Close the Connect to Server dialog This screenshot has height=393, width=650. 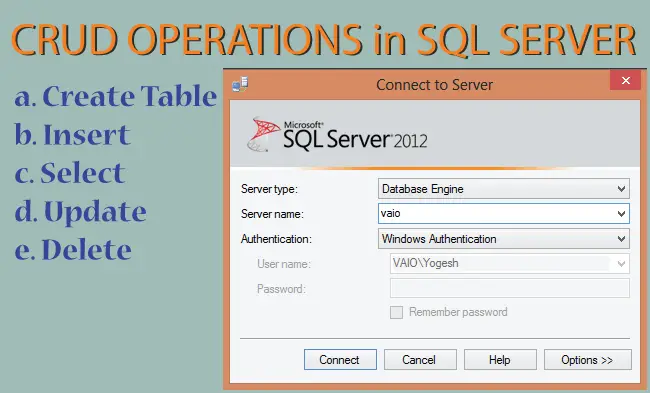[x=626, y=80]
